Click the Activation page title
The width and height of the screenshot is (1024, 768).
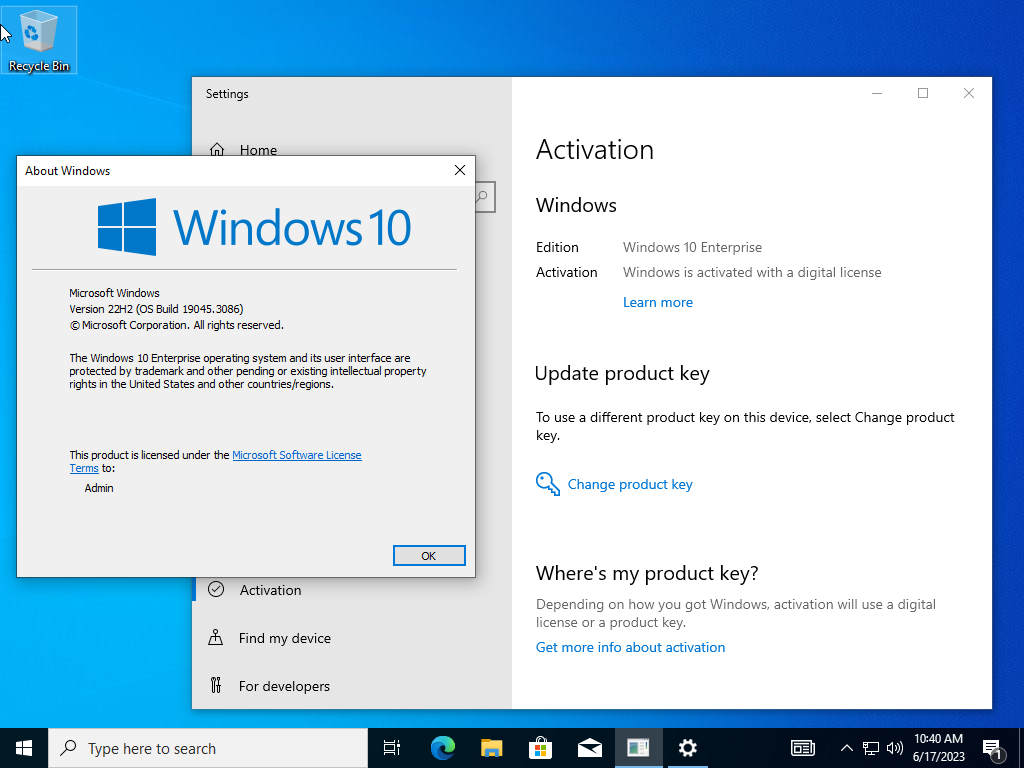[x=594, y=150]
